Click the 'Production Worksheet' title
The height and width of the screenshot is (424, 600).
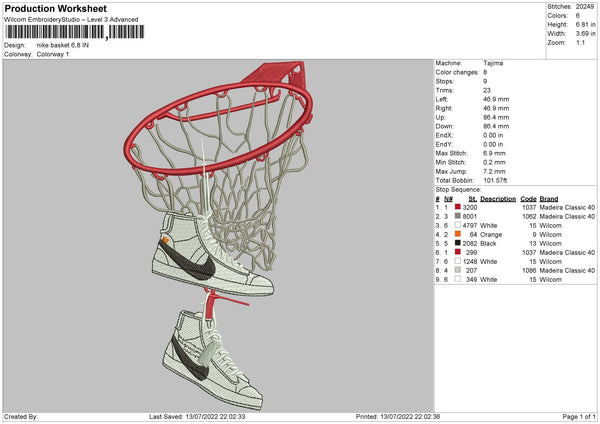(55, 8)
